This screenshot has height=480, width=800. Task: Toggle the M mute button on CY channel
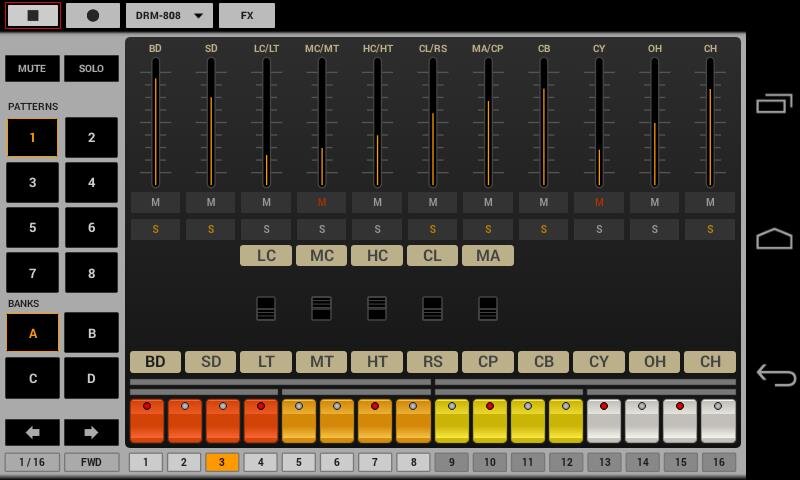599,203
